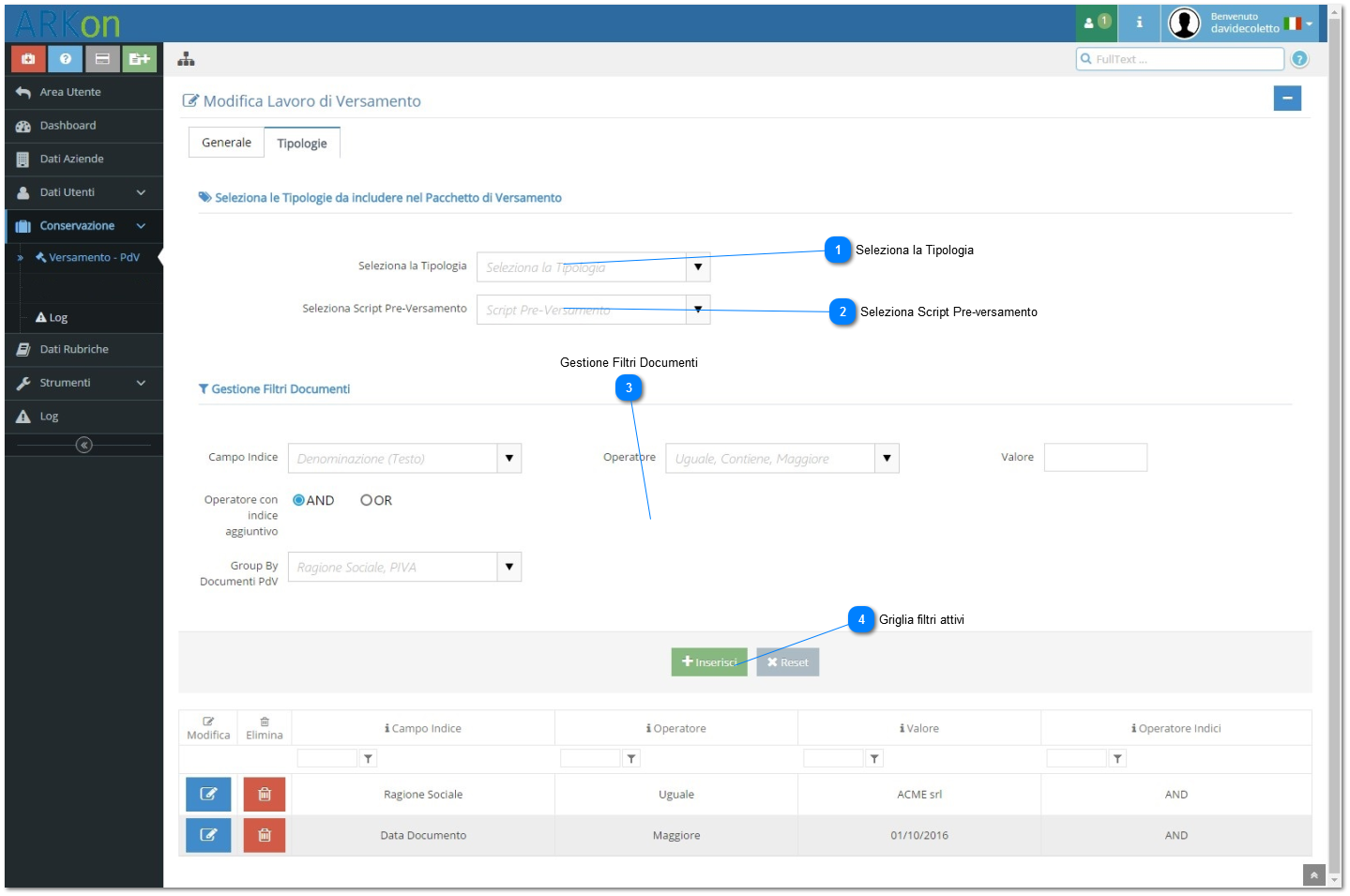Open the sitemap hierarchy icon
The height and width of the screenshot is (896, 1350).
[186, 59]
